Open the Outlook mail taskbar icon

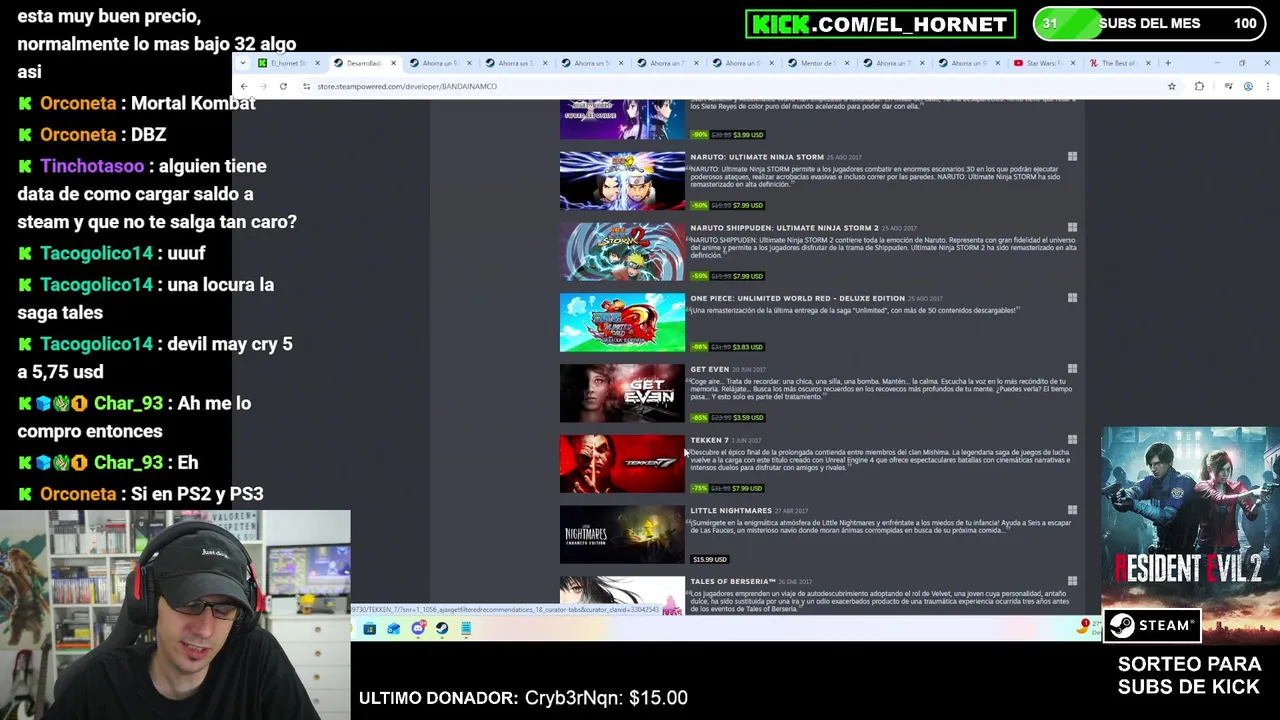(x=393, y=628)
